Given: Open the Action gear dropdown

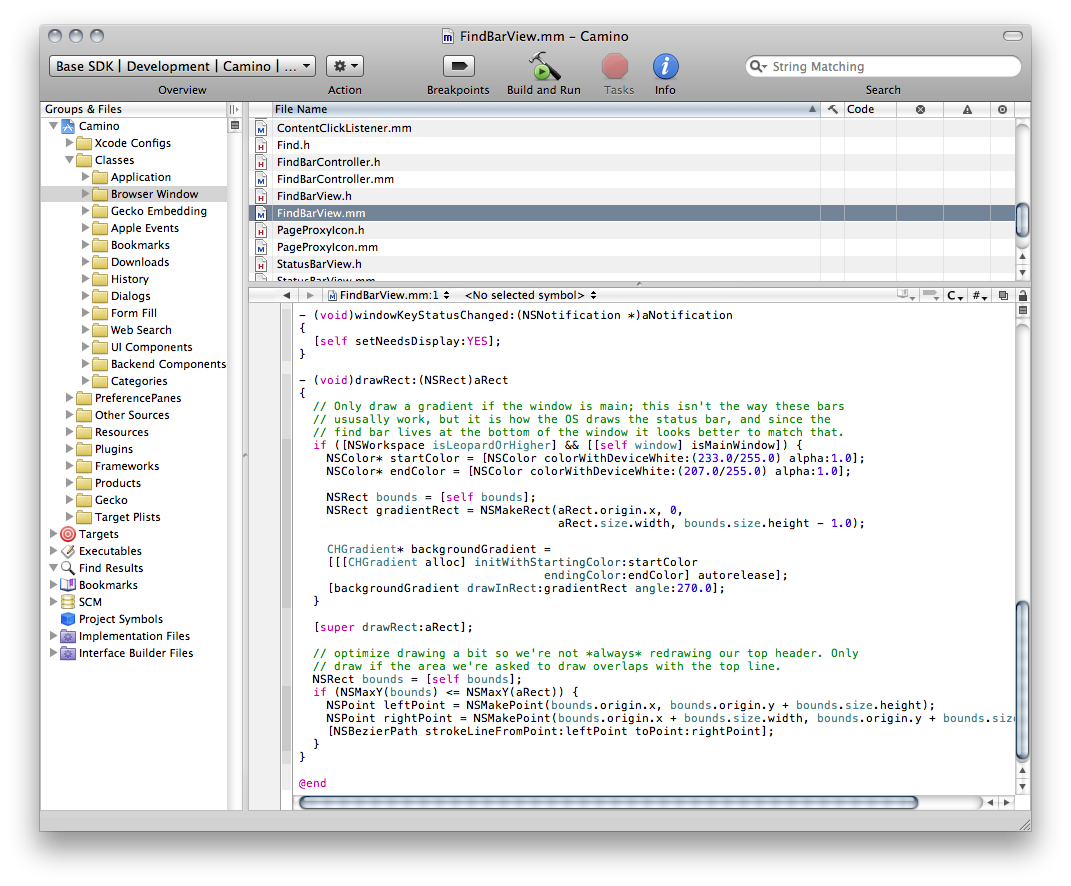Looking at the screenshot, I should point(344,66).
